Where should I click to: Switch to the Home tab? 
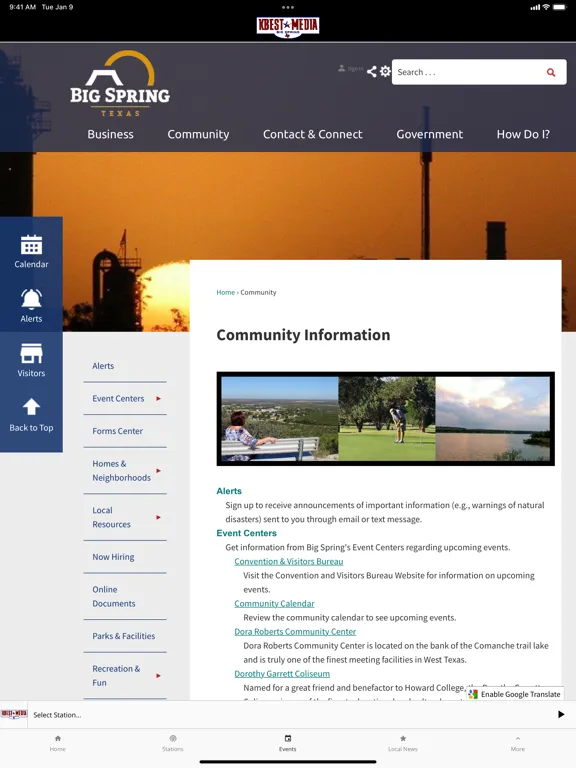point(58,743)
